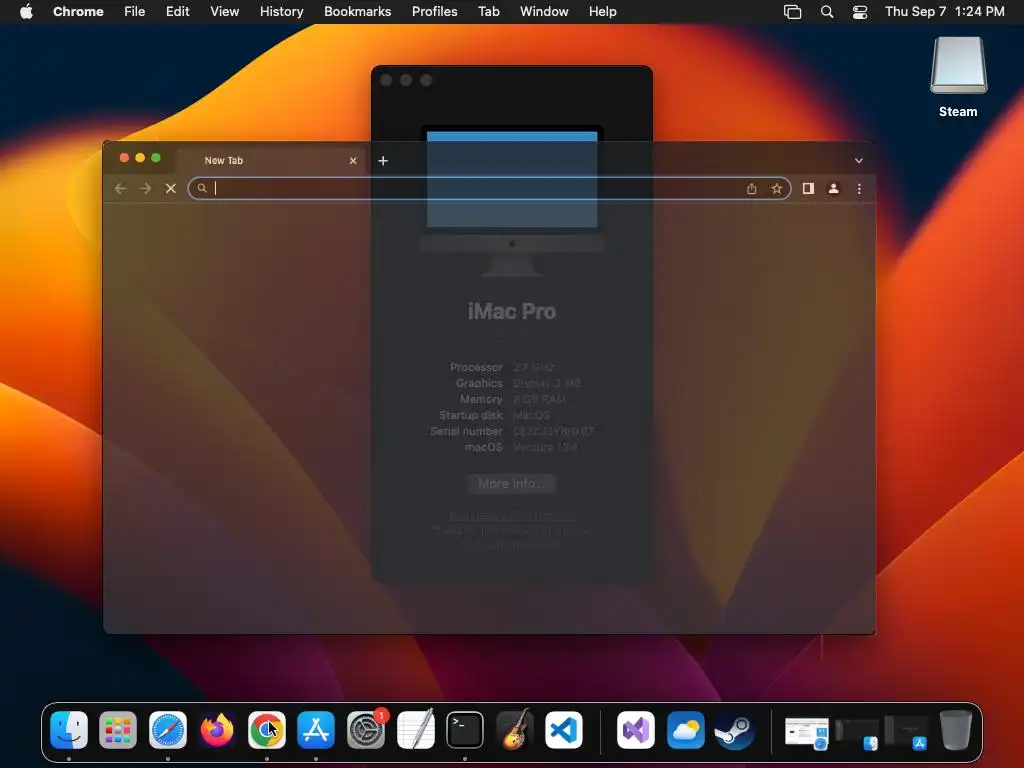Bookmark this tab with the star icon
Screen dimensions: 1024x768
point(776,189)
